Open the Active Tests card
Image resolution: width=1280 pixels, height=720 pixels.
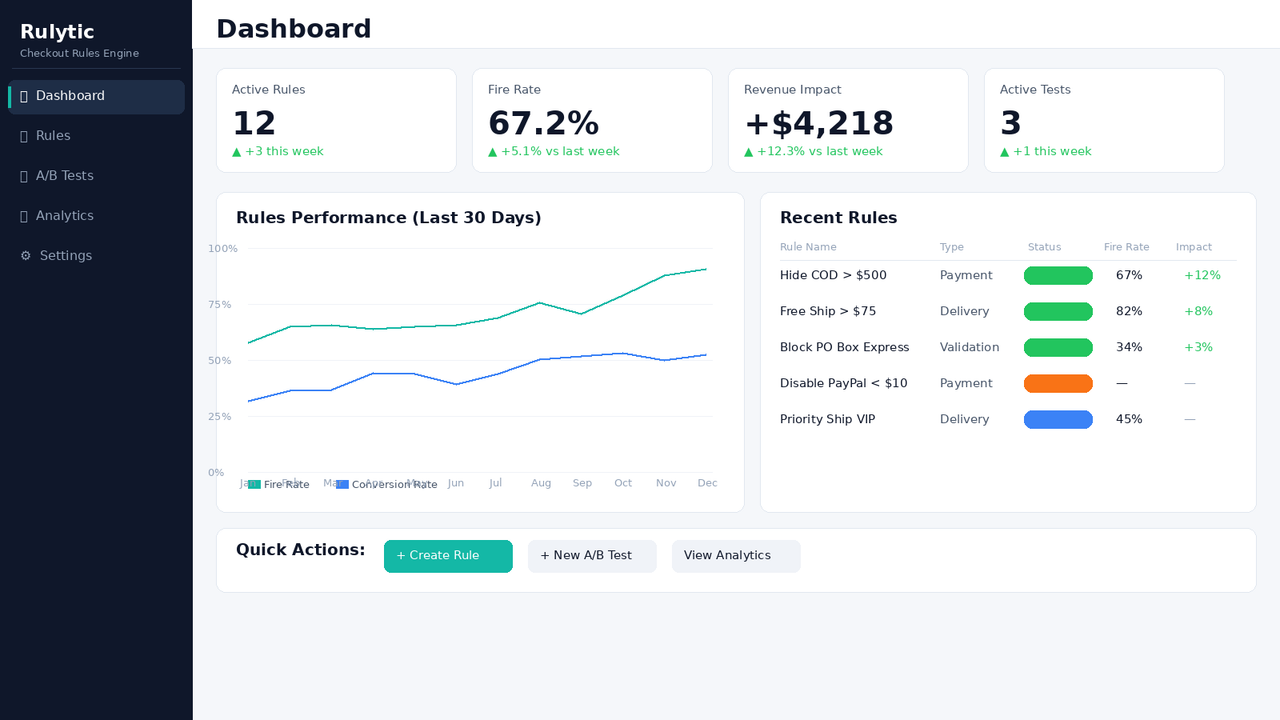pos(1104,120)
